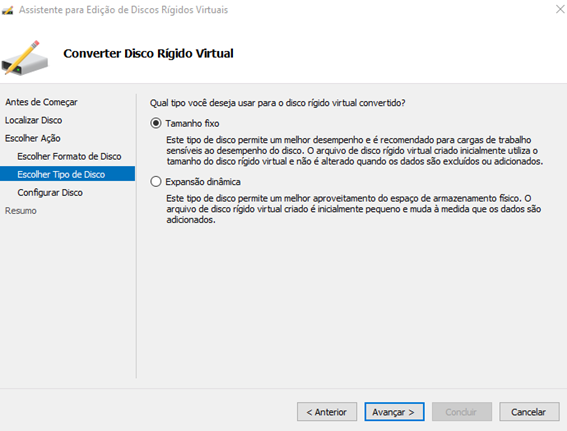The height and width of the screenshot is (431, 567).
Task: Click the Converter Disco Rígido Virtual heading
Action: pos(149,54)
